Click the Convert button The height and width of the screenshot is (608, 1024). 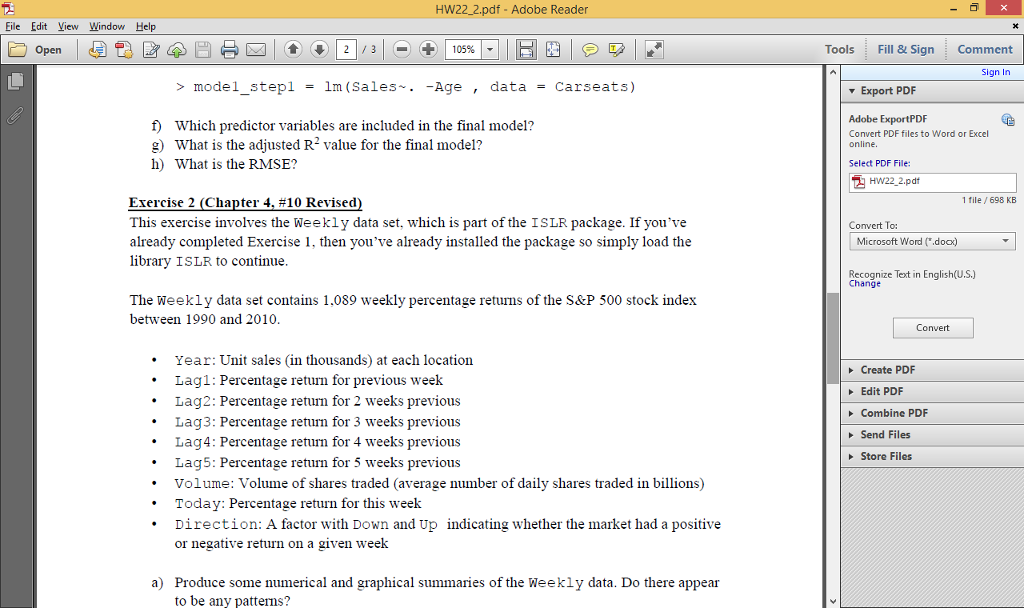(932, 327)
